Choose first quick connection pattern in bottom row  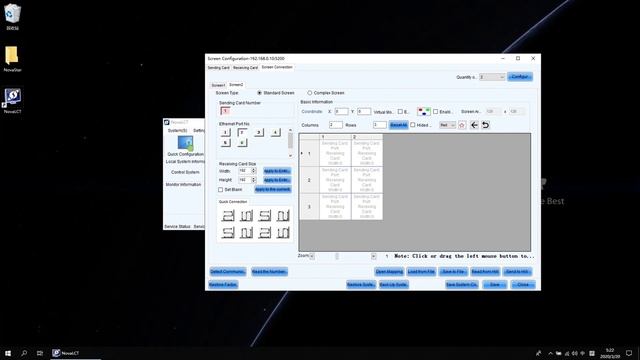click(228, 233)
